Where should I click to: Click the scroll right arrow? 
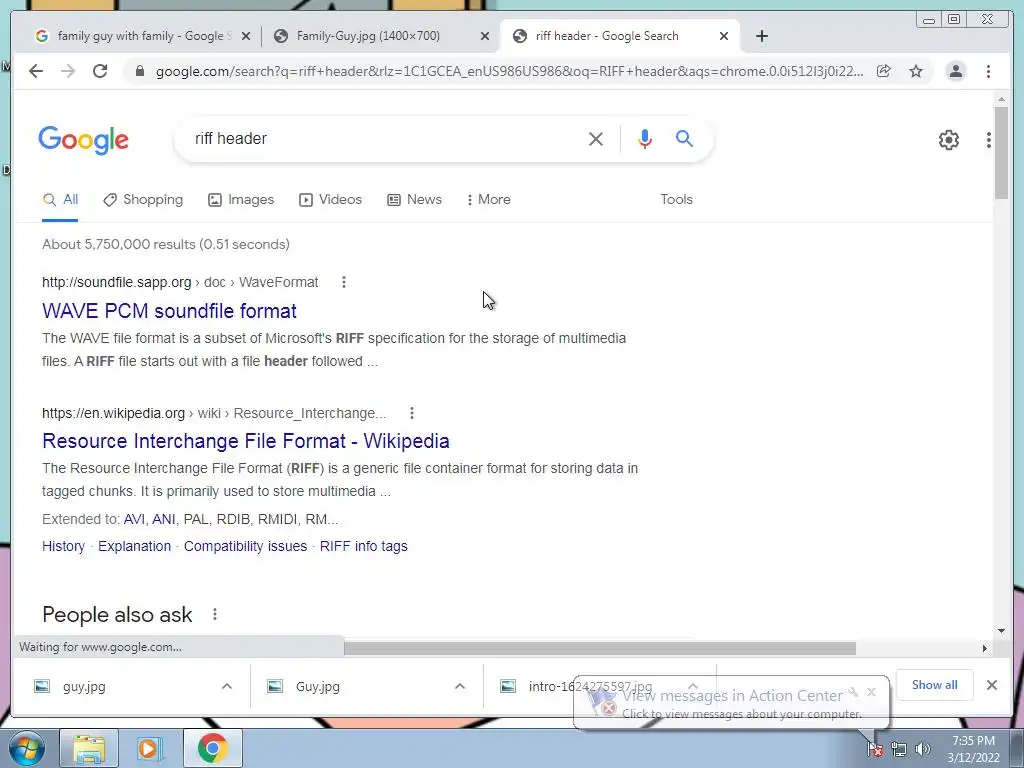tap(984, 648)
